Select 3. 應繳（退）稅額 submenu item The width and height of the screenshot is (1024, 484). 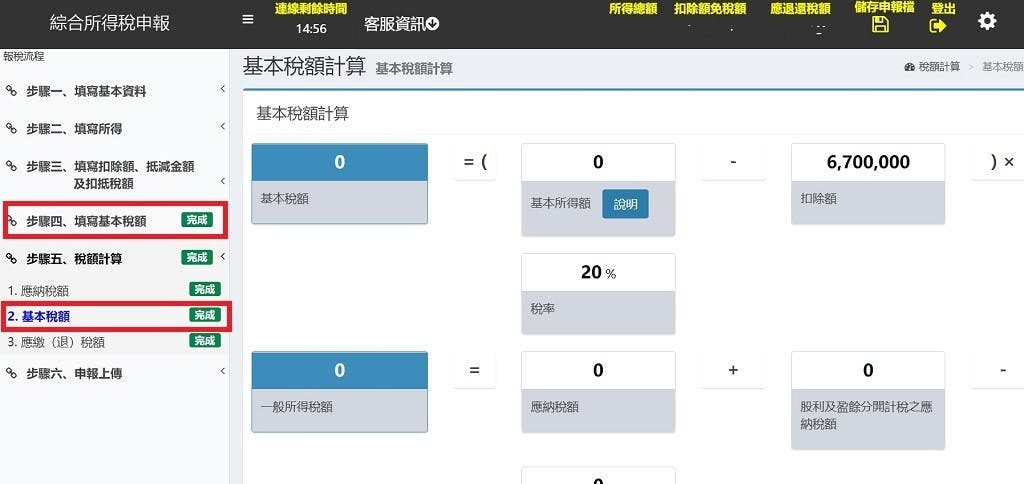pyautogui.click(x=114, y=342)
